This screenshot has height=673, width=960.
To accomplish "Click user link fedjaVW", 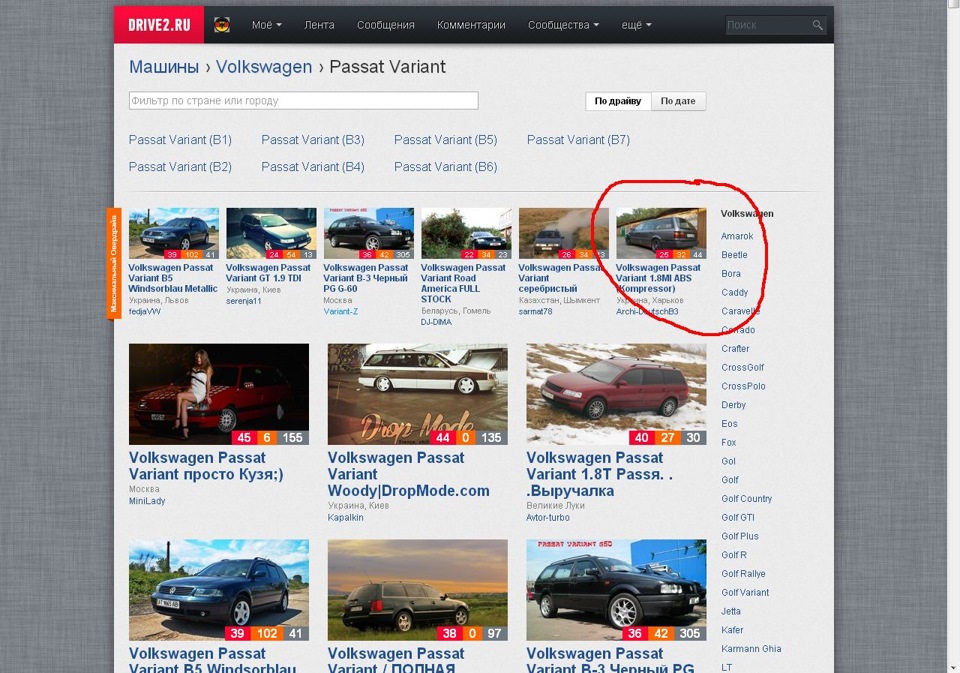I will click(144, 311).
